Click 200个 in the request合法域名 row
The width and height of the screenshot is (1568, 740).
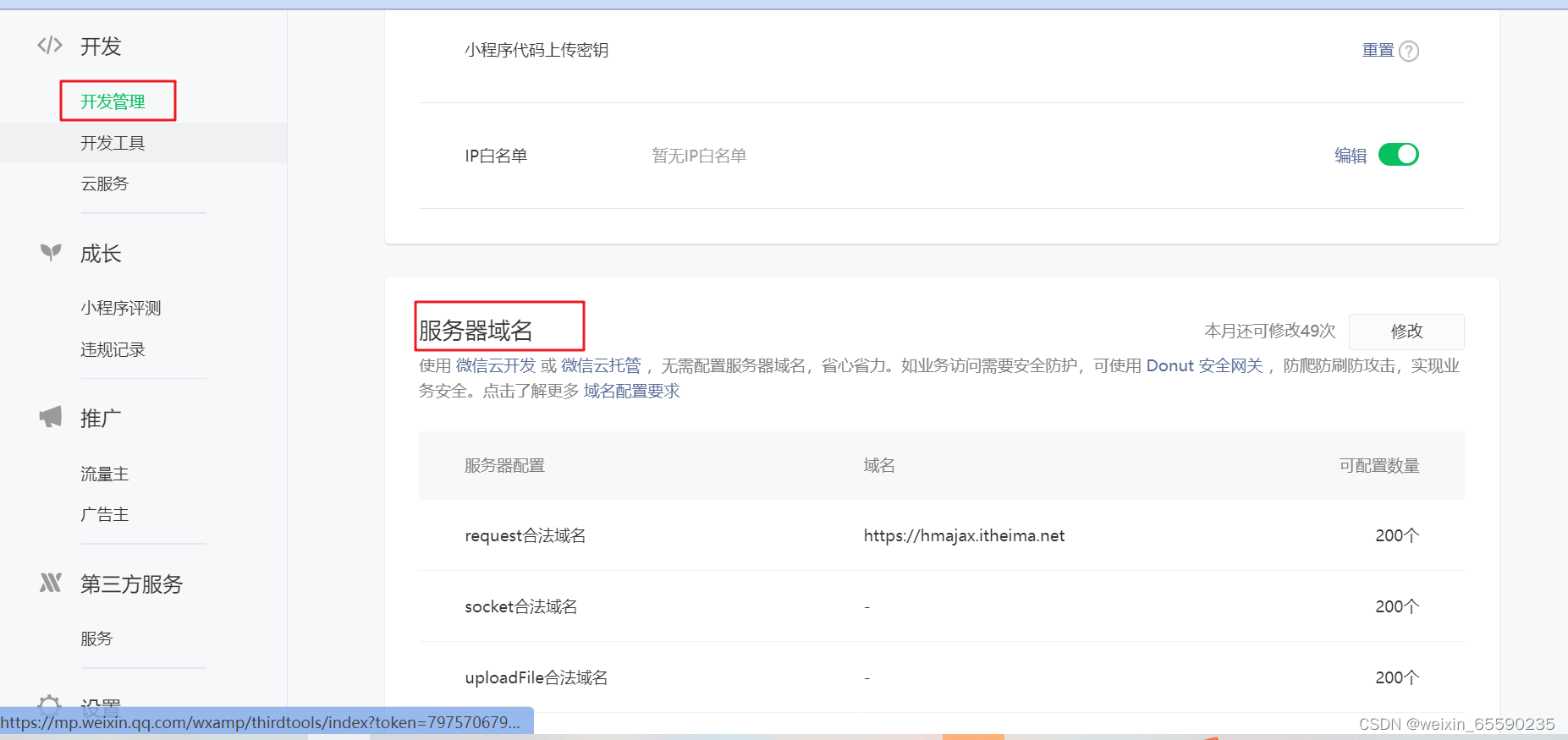[x=1397, y=535]
